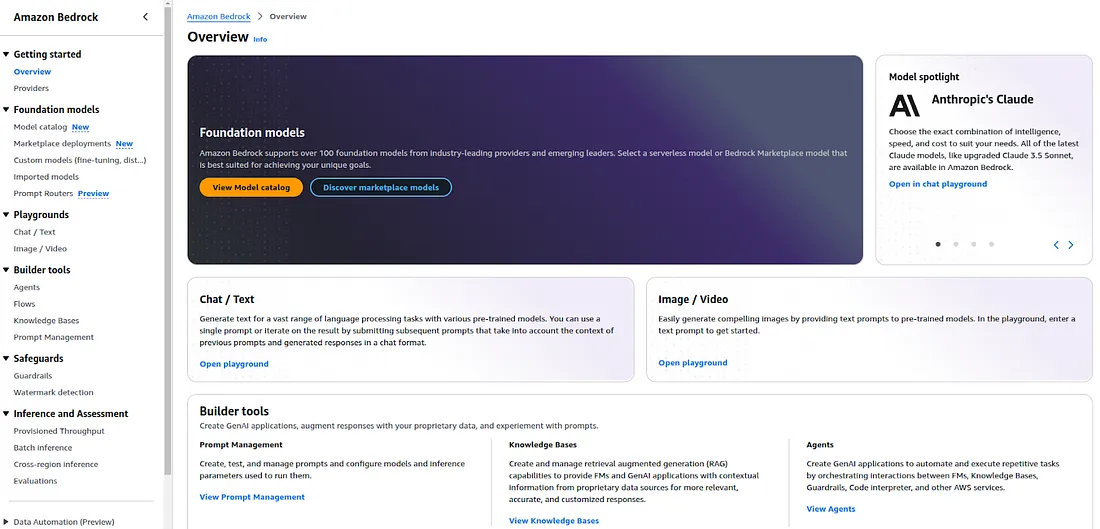This screenshot has width=1100, height=529.
Task: Open Providers in the sidebar
Action: point(31,88)
